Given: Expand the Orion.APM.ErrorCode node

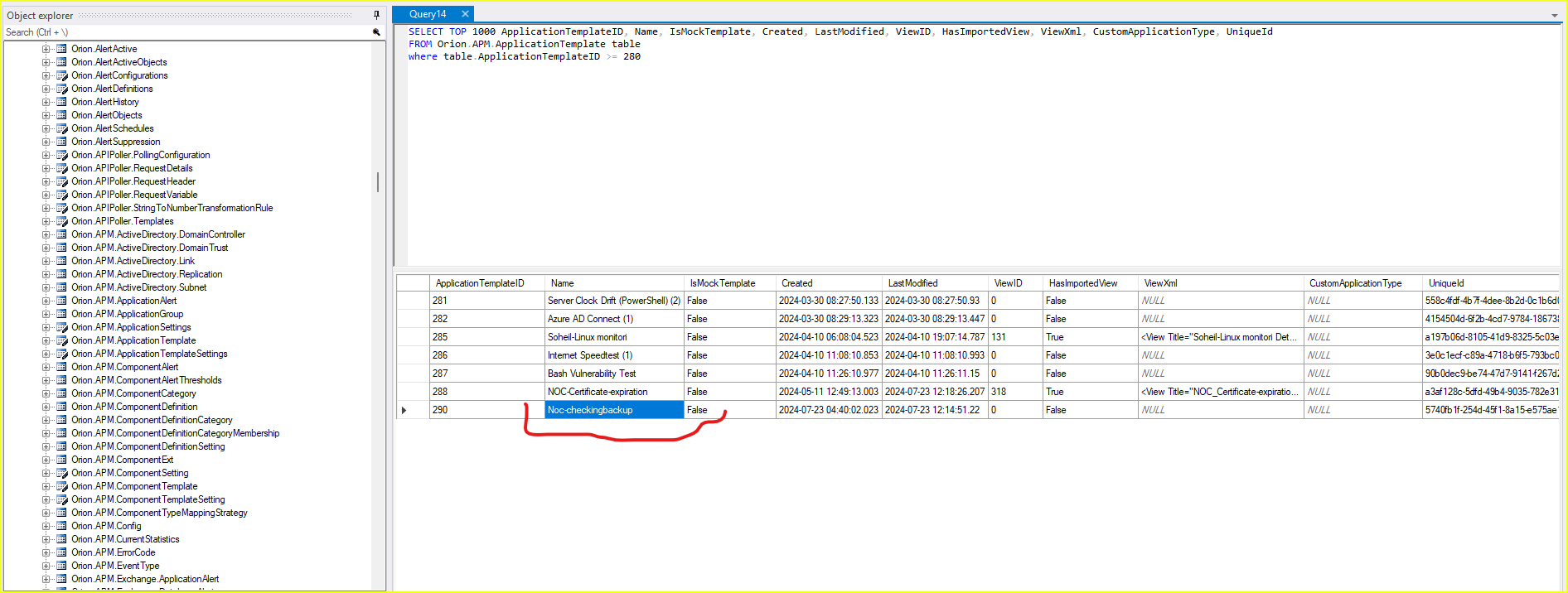Looking at the screenshot, I should pyautogui.click(x=46, y=552).
